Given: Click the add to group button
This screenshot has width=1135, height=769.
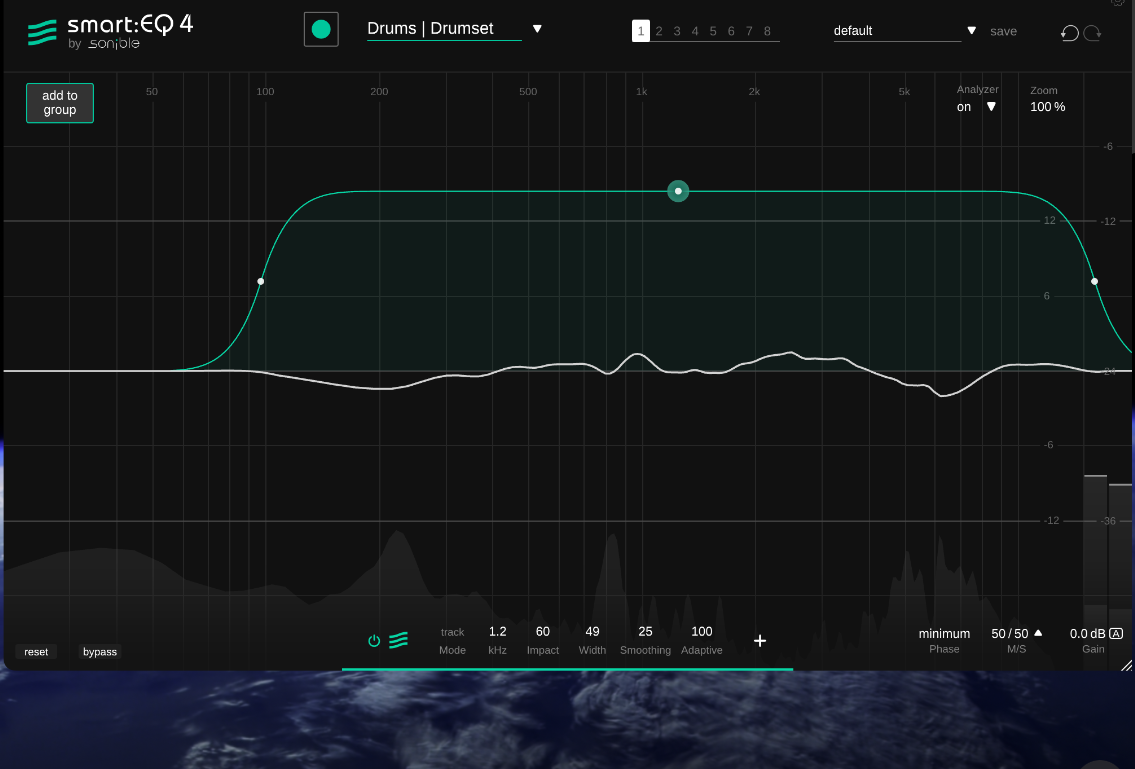Looking at the screenshot, I should point(59,102).
